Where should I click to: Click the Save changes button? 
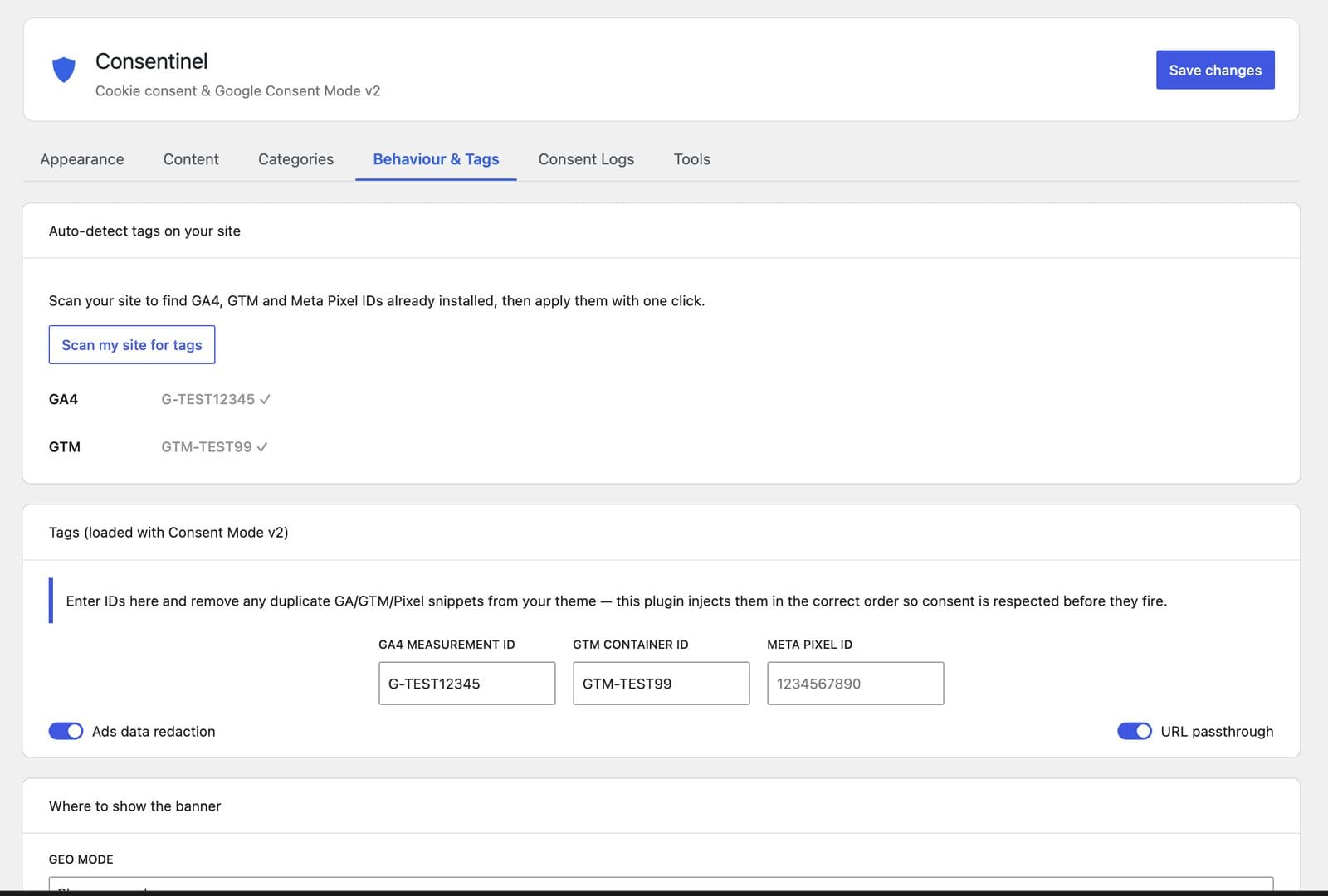point(1215,70)
